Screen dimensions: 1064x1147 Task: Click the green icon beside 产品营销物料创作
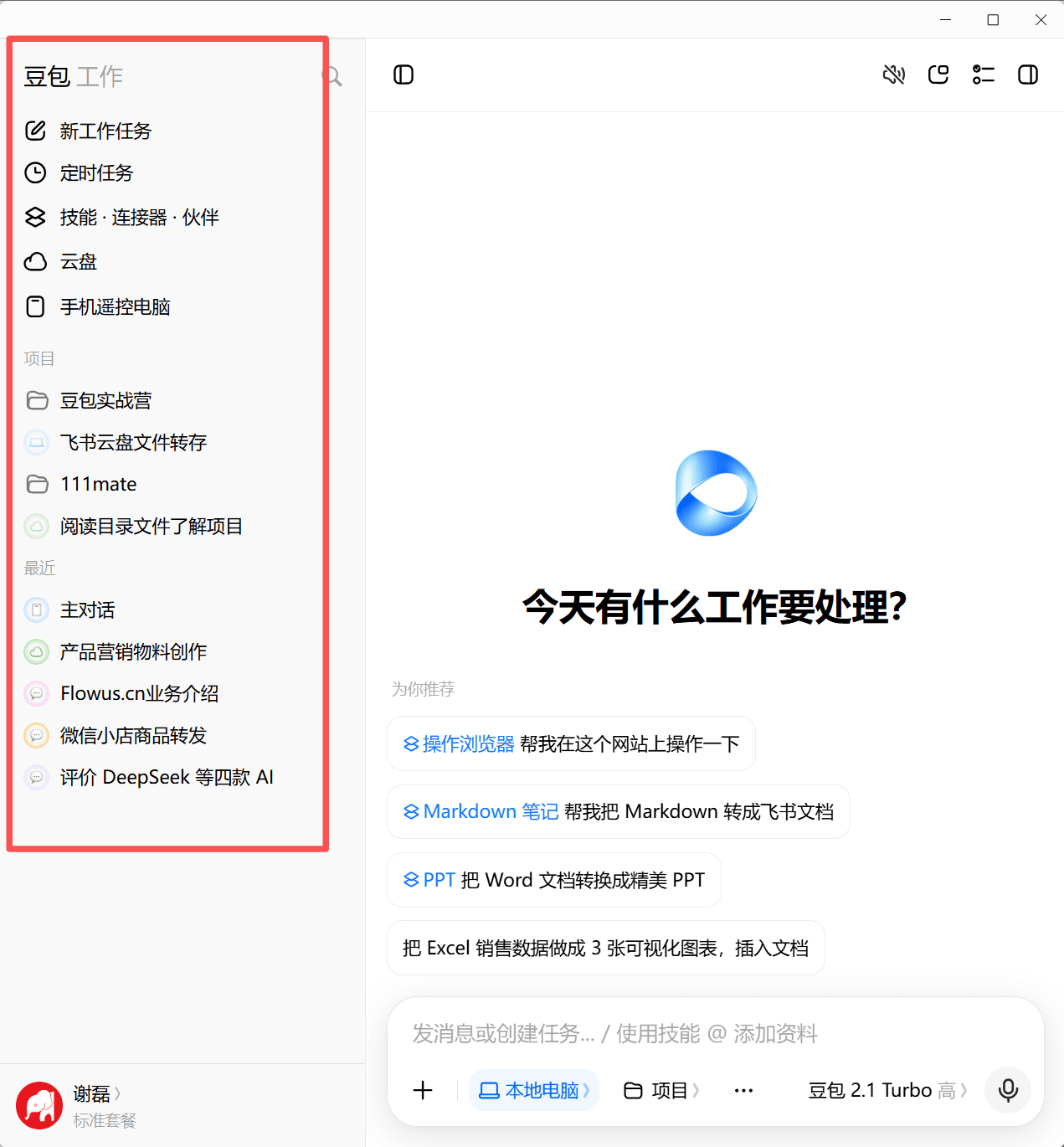coord(36,652)
